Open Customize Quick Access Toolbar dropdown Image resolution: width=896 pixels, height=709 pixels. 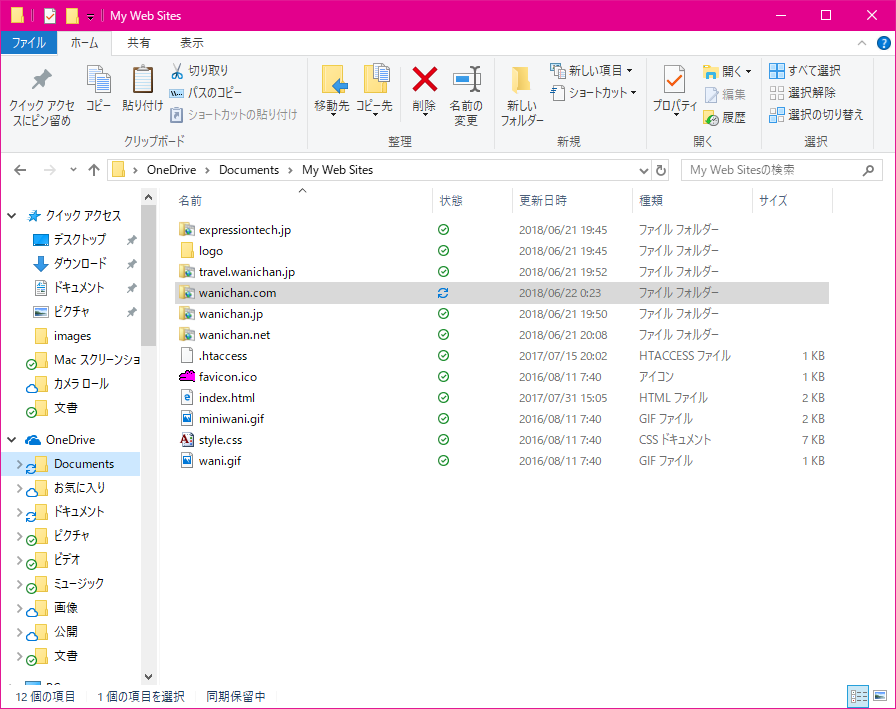90,17
